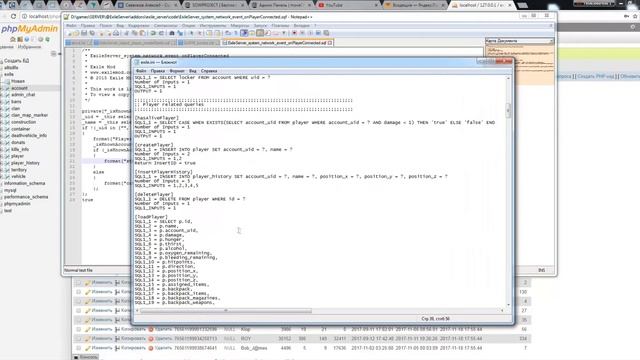Click Redo icon in Notepad++ toolbar

click(161, 33)
